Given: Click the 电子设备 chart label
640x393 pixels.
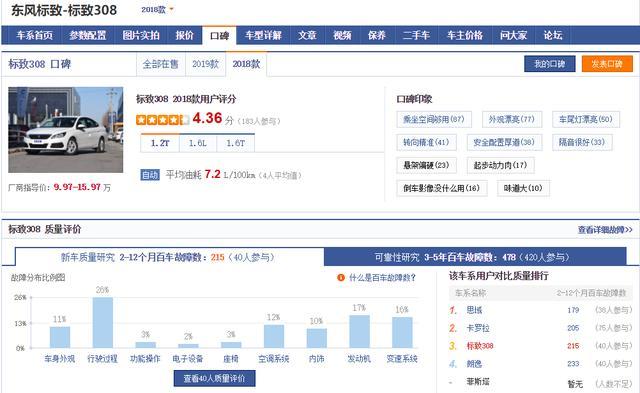Looking at the screenshot, I should (188, 359).
